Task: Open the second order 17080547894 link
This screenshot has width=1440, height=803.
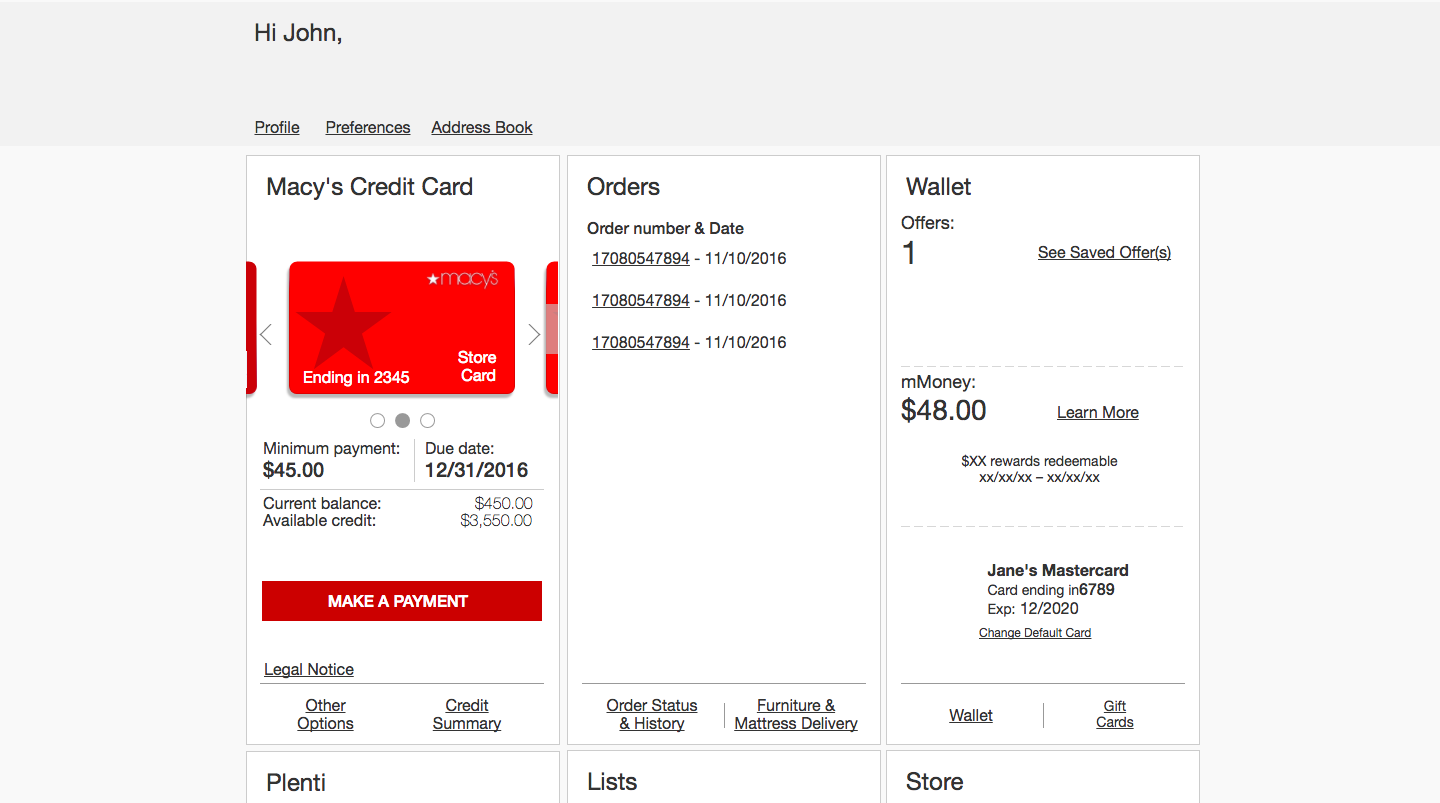Action: [641, 300]
